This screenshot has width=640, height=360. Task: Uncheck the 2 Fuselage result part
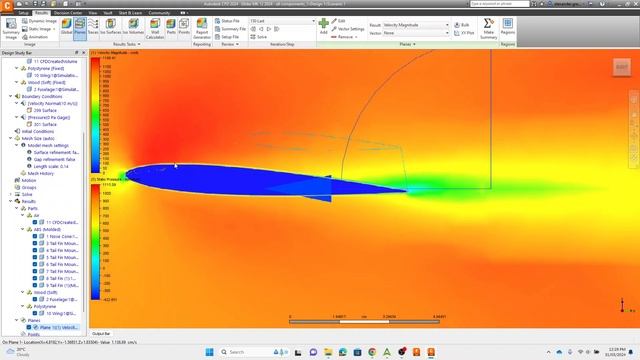click(x=35, y=299)
